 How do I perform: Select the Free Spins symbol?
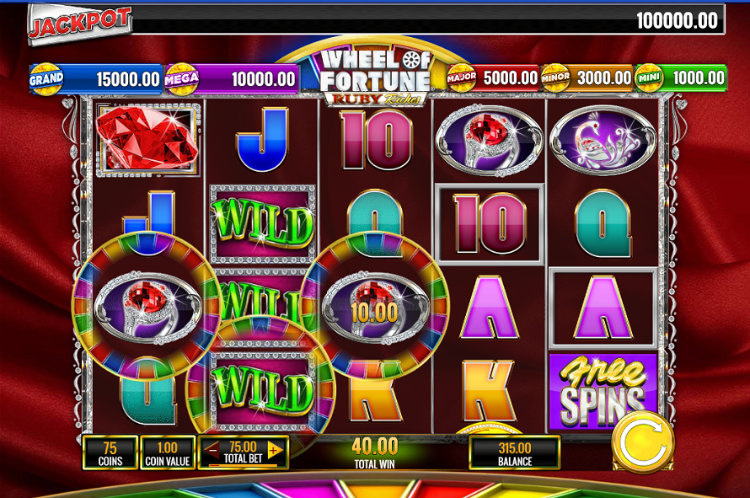point(602,391)
